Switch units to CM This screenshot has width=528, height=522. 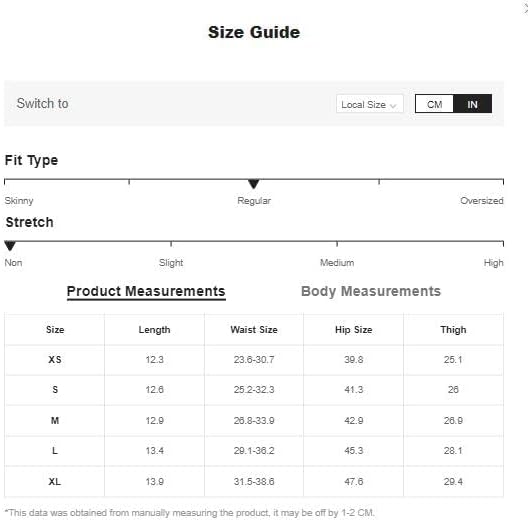tap(434, 104)
